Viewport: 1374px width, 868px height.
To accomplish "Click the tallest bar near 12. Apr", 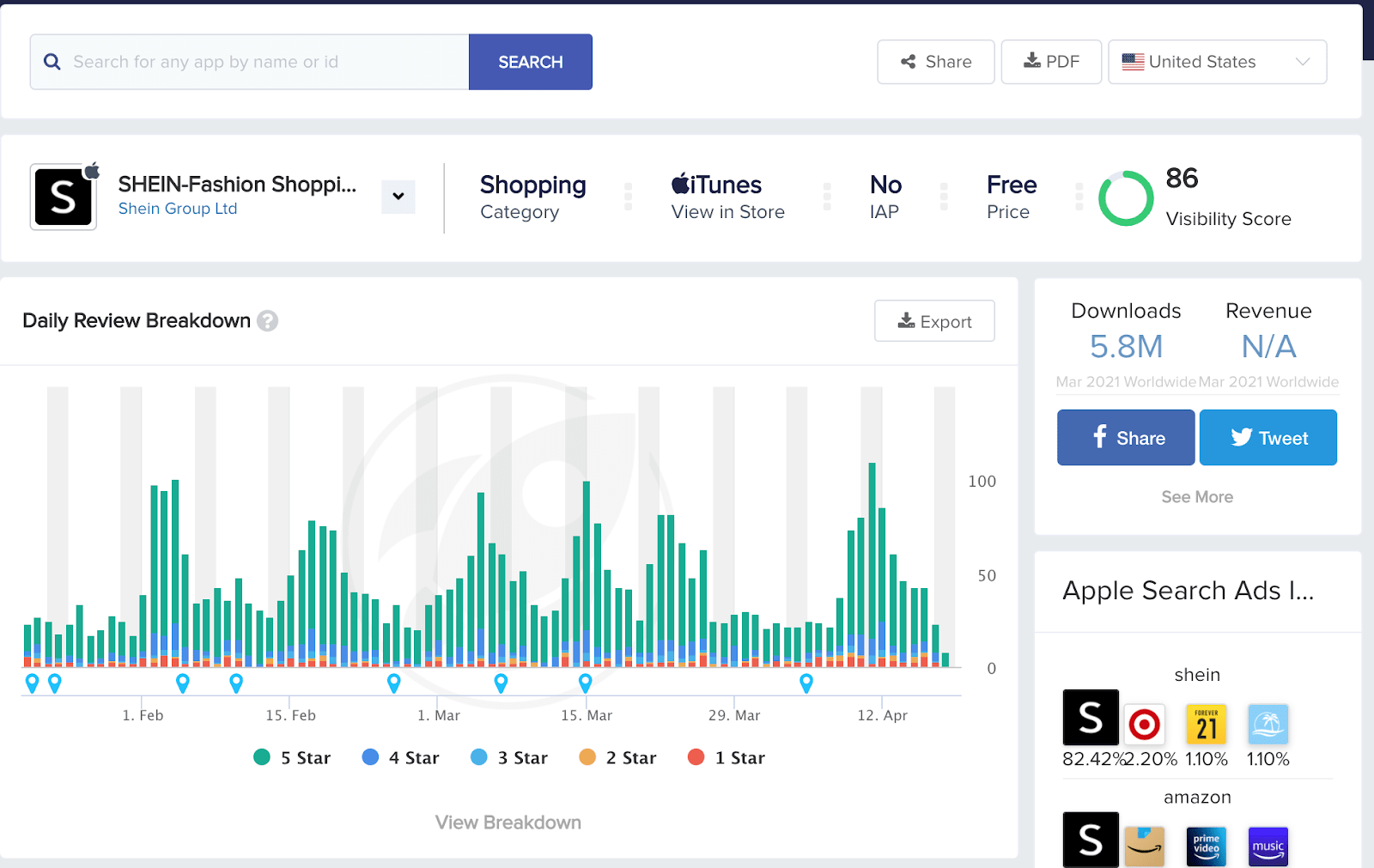I will click(872, 564).
